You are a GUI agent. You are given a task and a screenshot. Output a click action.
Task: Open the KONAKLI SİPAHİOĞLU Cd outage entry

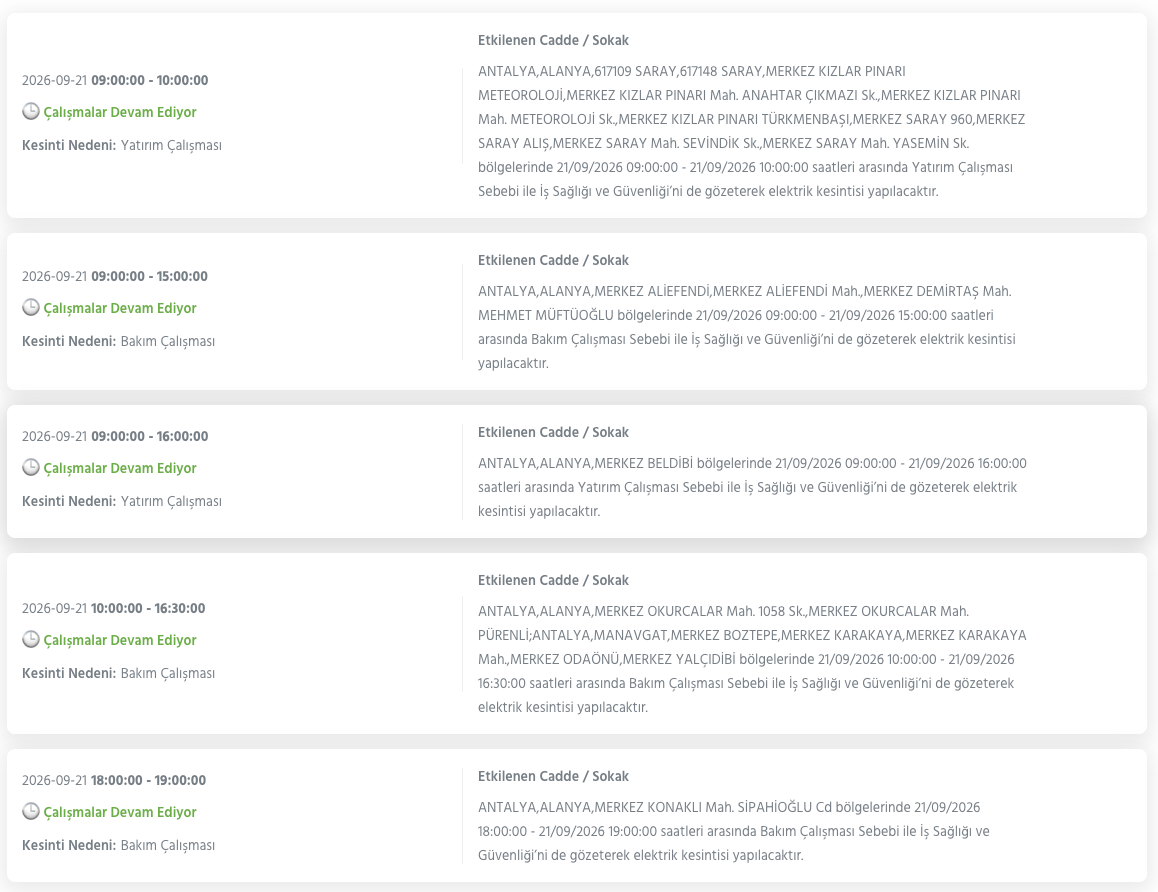click(x=577, y=815)
